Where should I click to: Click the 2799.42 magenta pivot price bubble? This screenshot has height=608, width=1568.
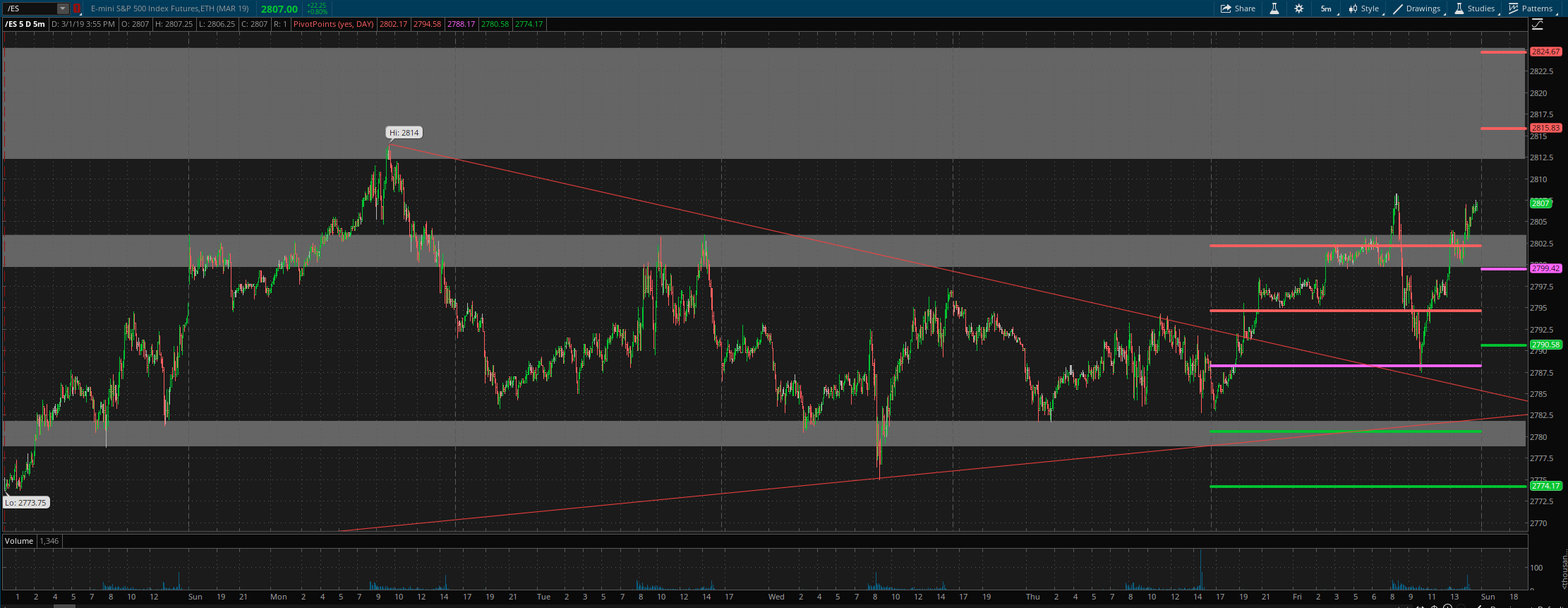1545,268
